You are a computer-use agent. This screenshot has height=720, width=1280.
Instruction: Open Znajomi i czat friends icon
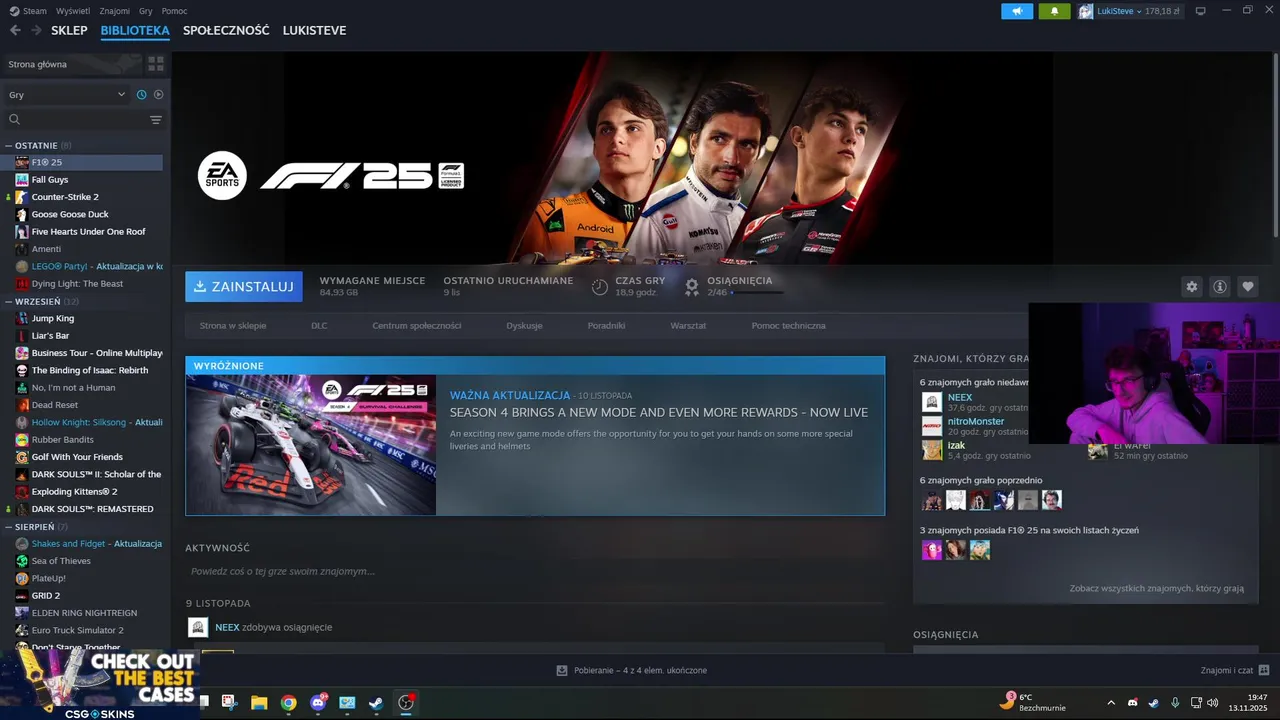(1264, 670)
